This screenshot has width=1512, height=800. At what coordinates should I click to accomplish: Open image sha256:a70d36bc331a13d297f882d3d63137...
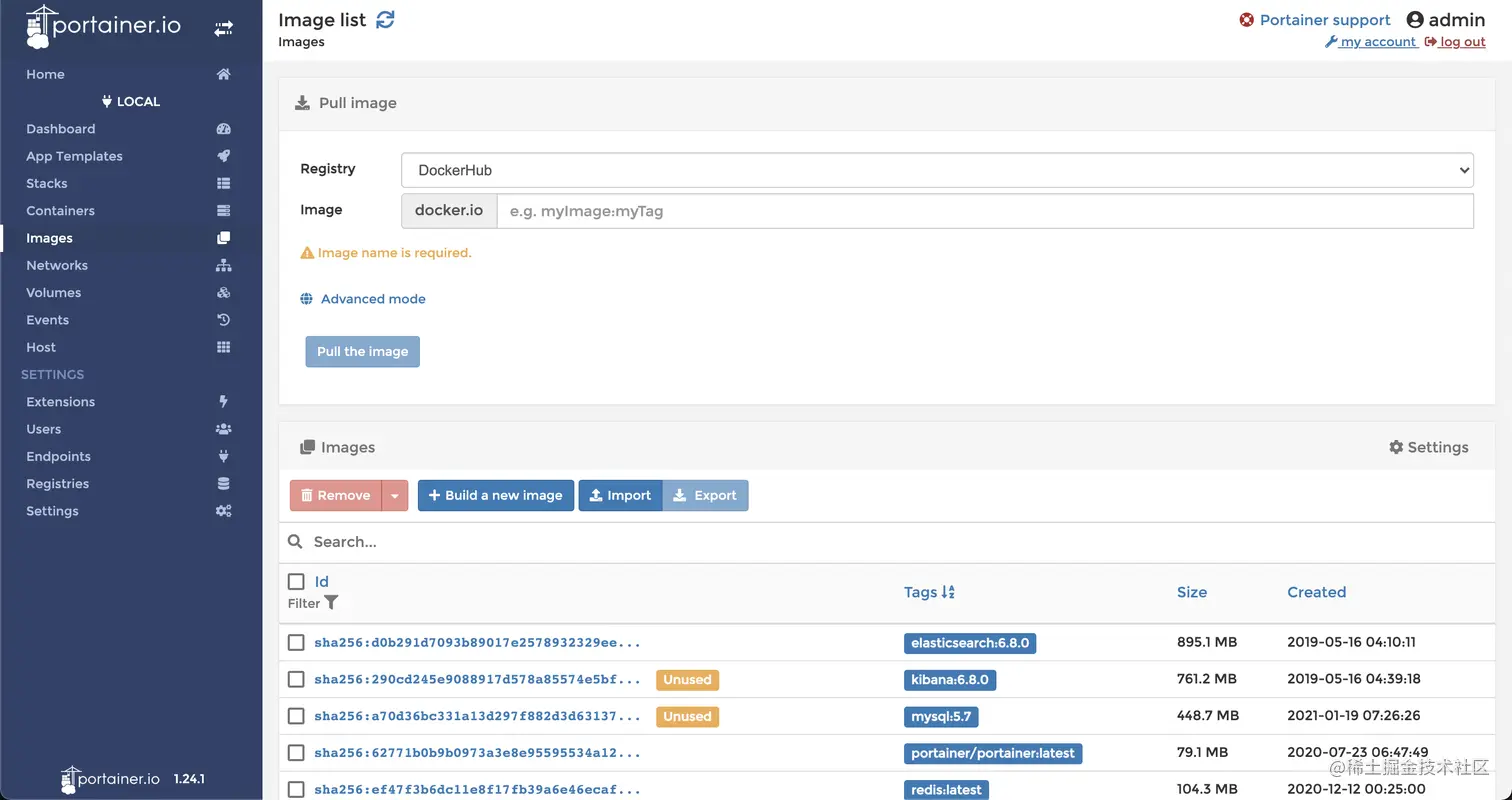477,716
